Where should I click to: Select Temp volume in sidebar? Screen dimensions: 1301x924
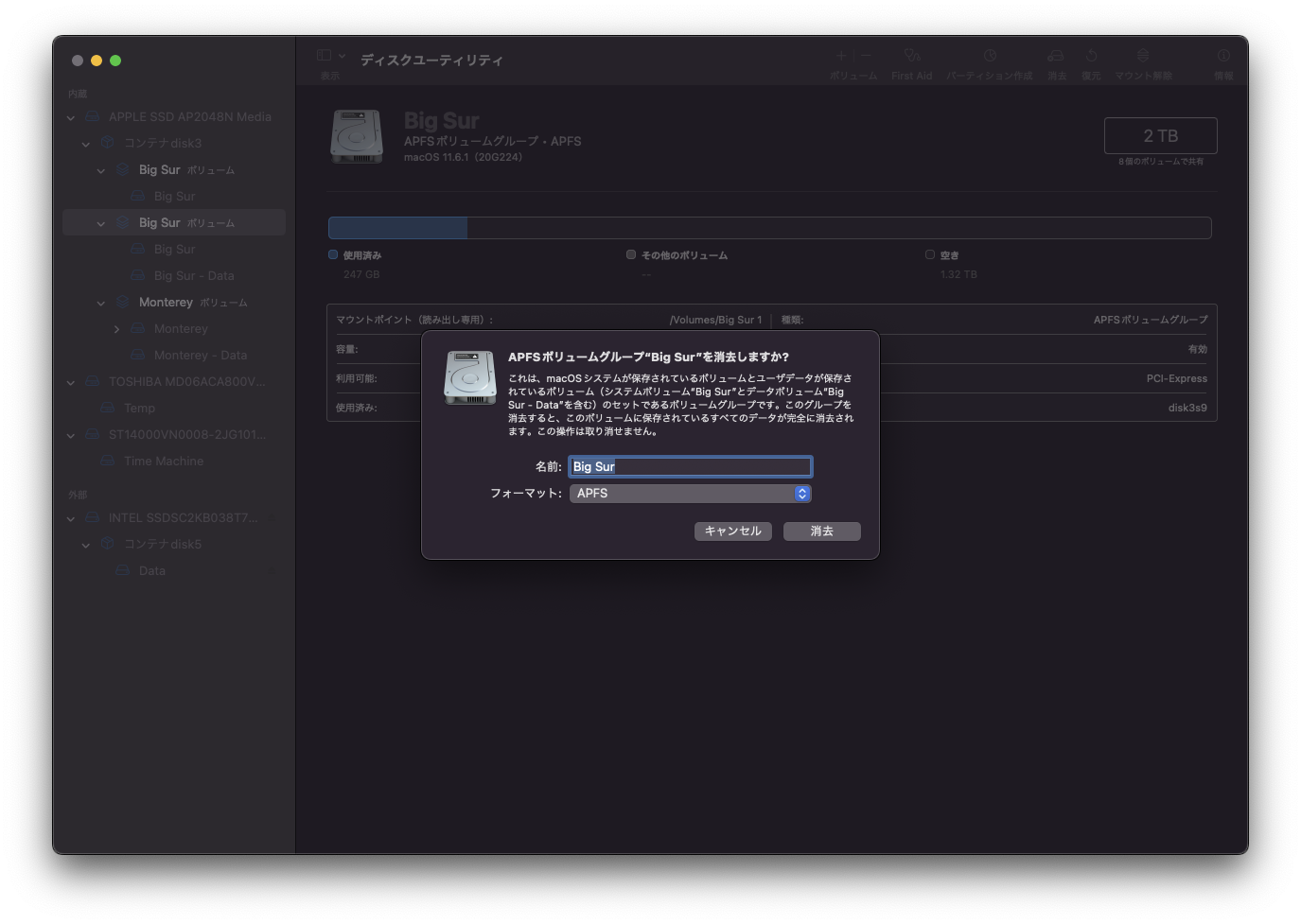[174, 408]
